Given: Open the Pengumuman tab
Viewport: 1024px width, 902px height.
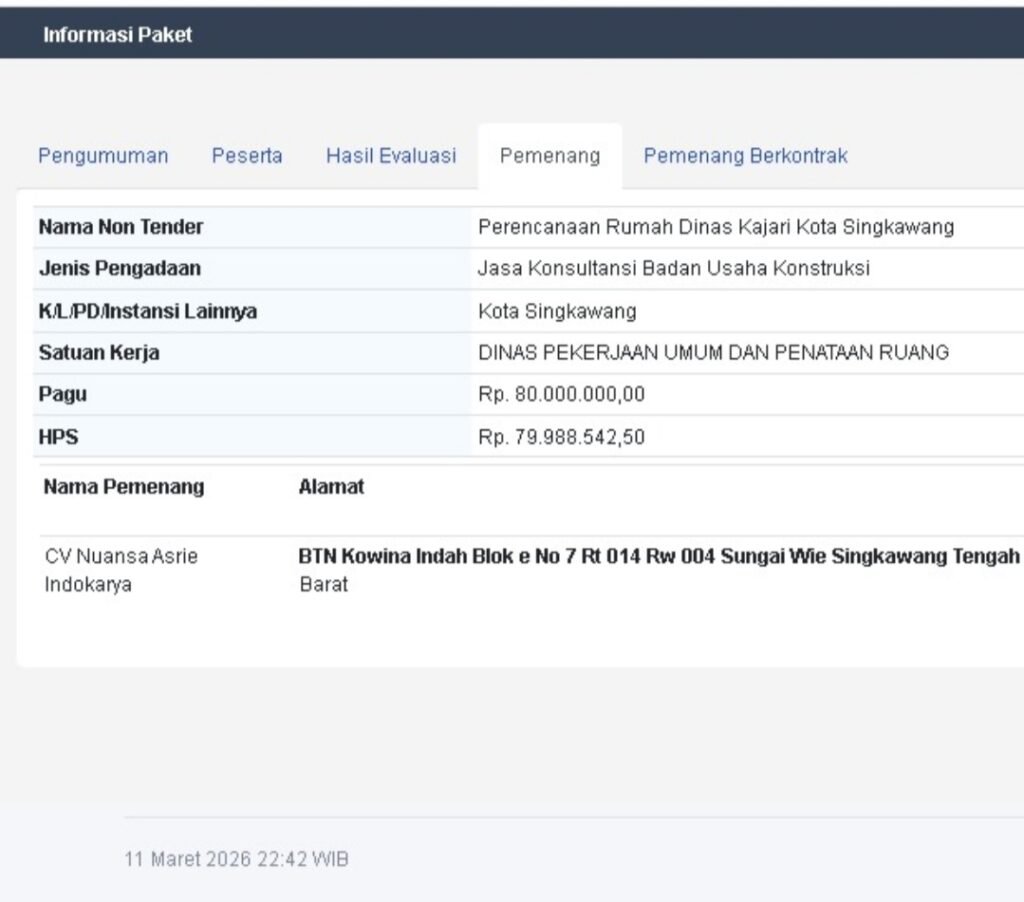Looking at the screenshot, I should pos(103,156).
